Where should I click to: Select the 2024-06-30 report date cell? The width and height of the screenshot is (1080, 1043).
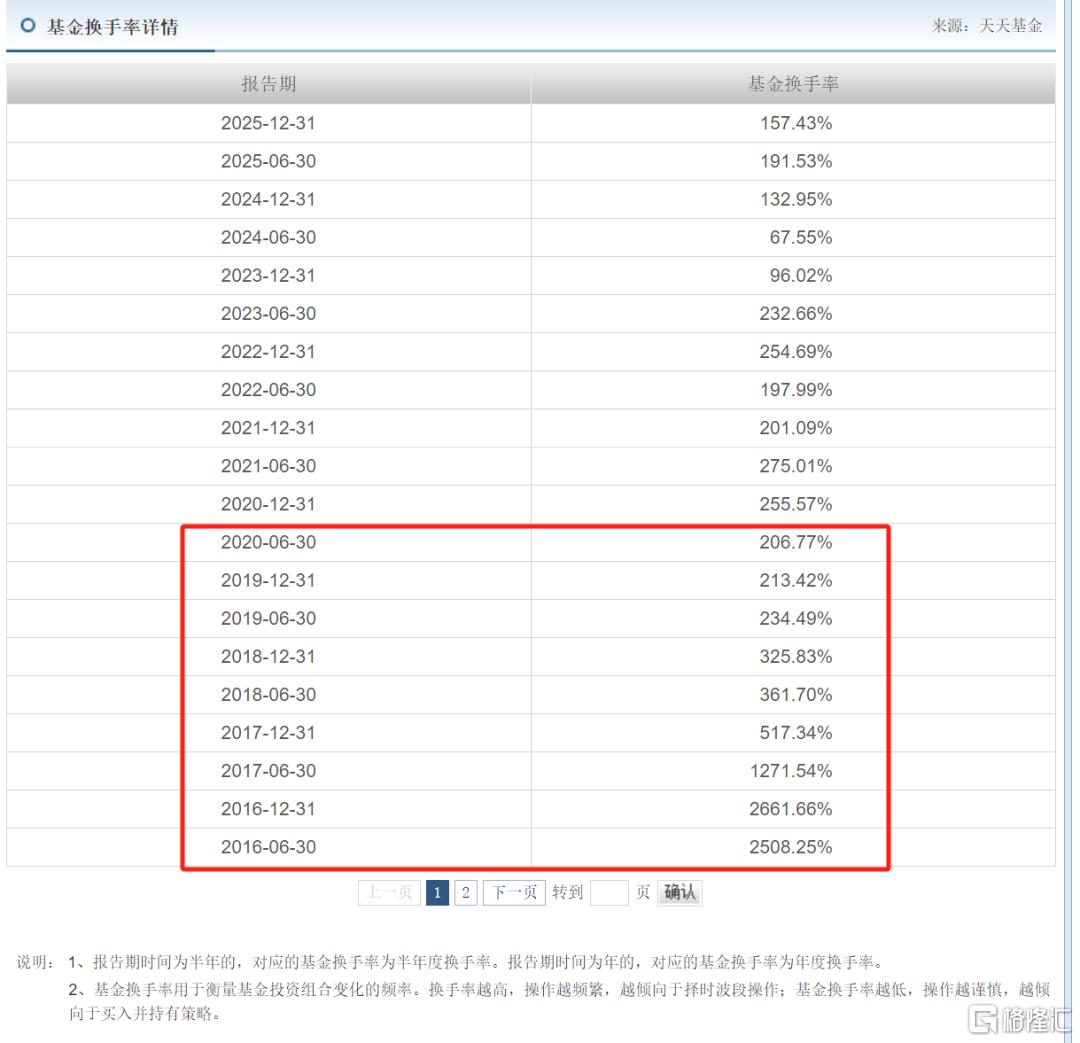coord(268,238)
